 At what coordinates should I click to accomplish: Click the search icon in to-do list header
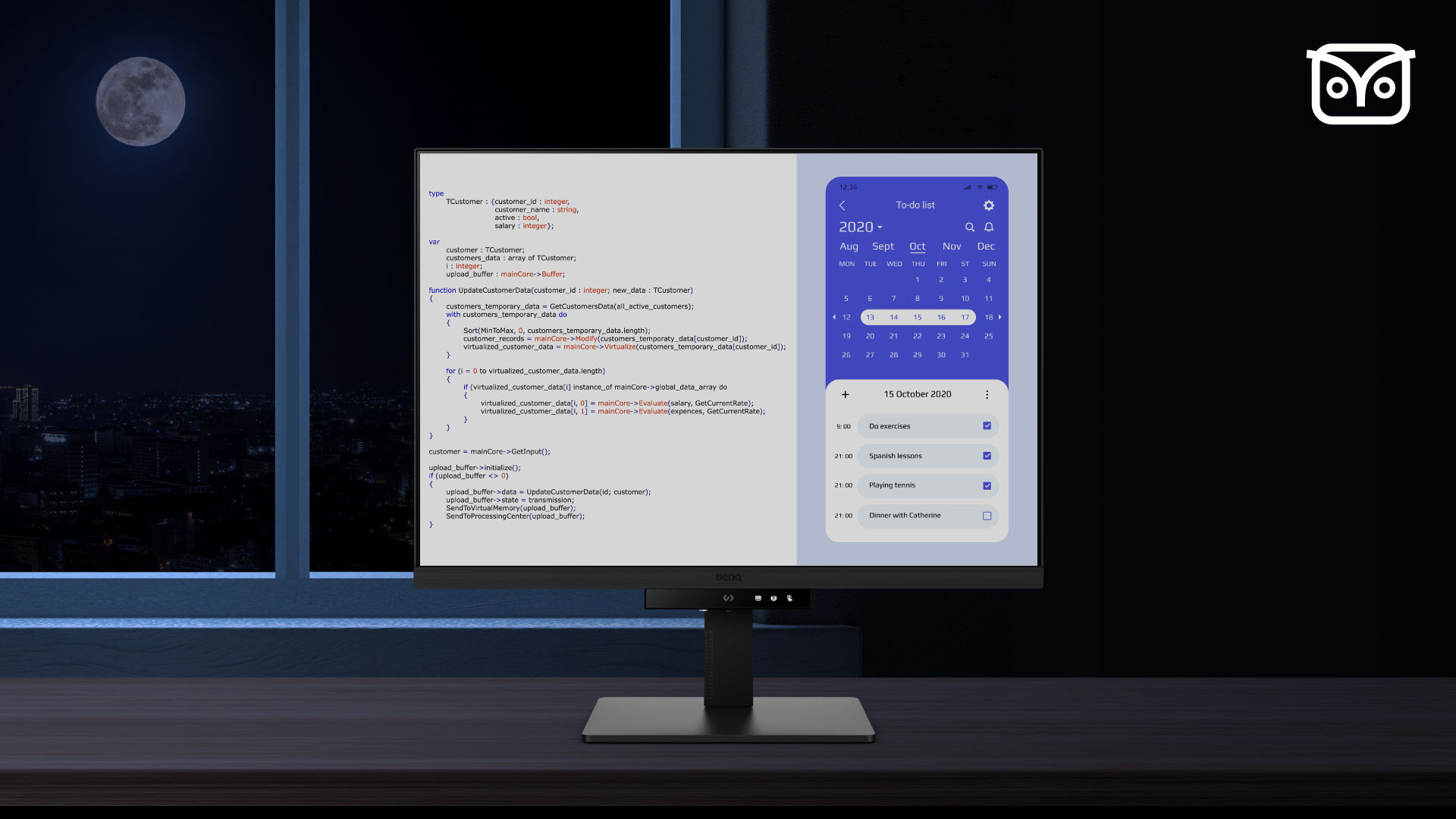tap(969, 226)
